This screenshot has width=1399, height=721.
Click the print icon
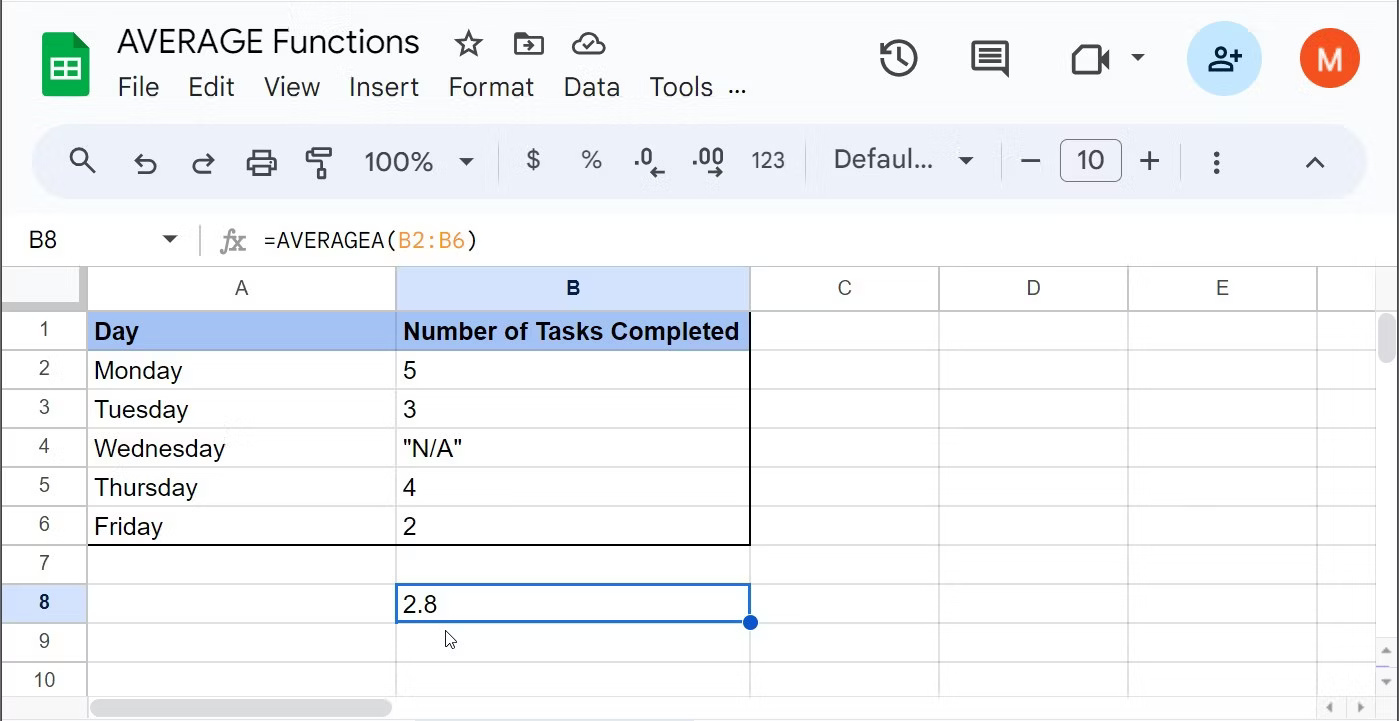(x=261, y=162)
